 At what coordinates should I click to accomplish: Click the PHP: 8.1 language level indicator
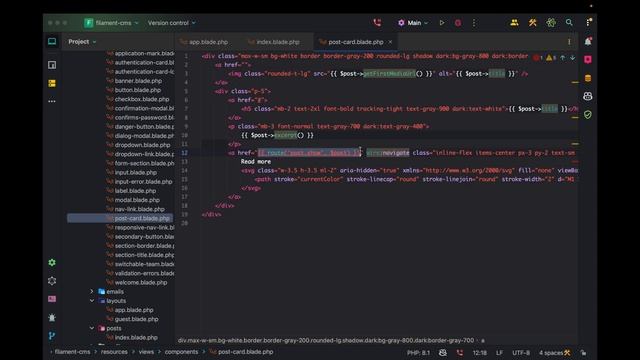pos(418,353)
